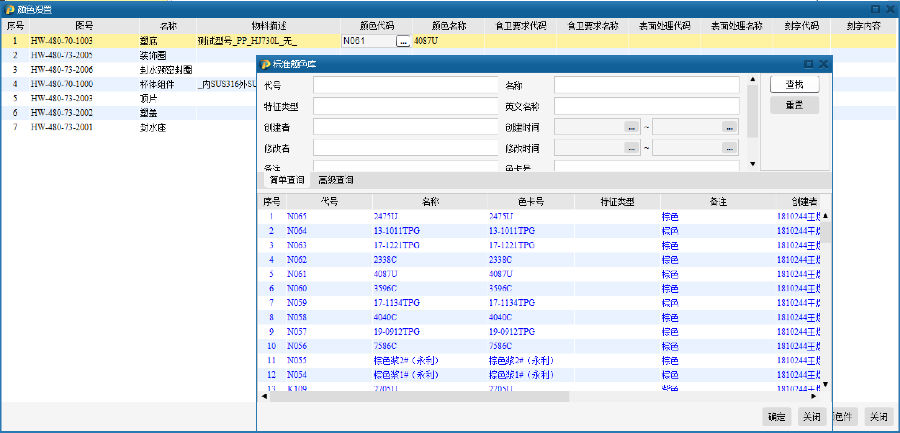Focus the 名称 text field
The height and width of the screenshot is (433, 900).
point(646,85)
